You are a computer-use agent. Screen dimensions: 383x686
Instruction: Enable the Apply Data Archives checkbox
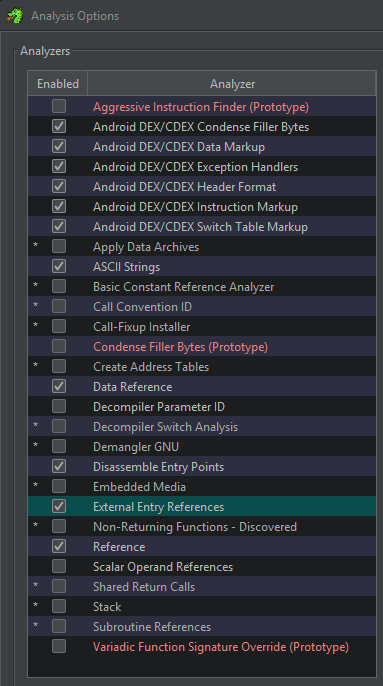pos(59,246)
